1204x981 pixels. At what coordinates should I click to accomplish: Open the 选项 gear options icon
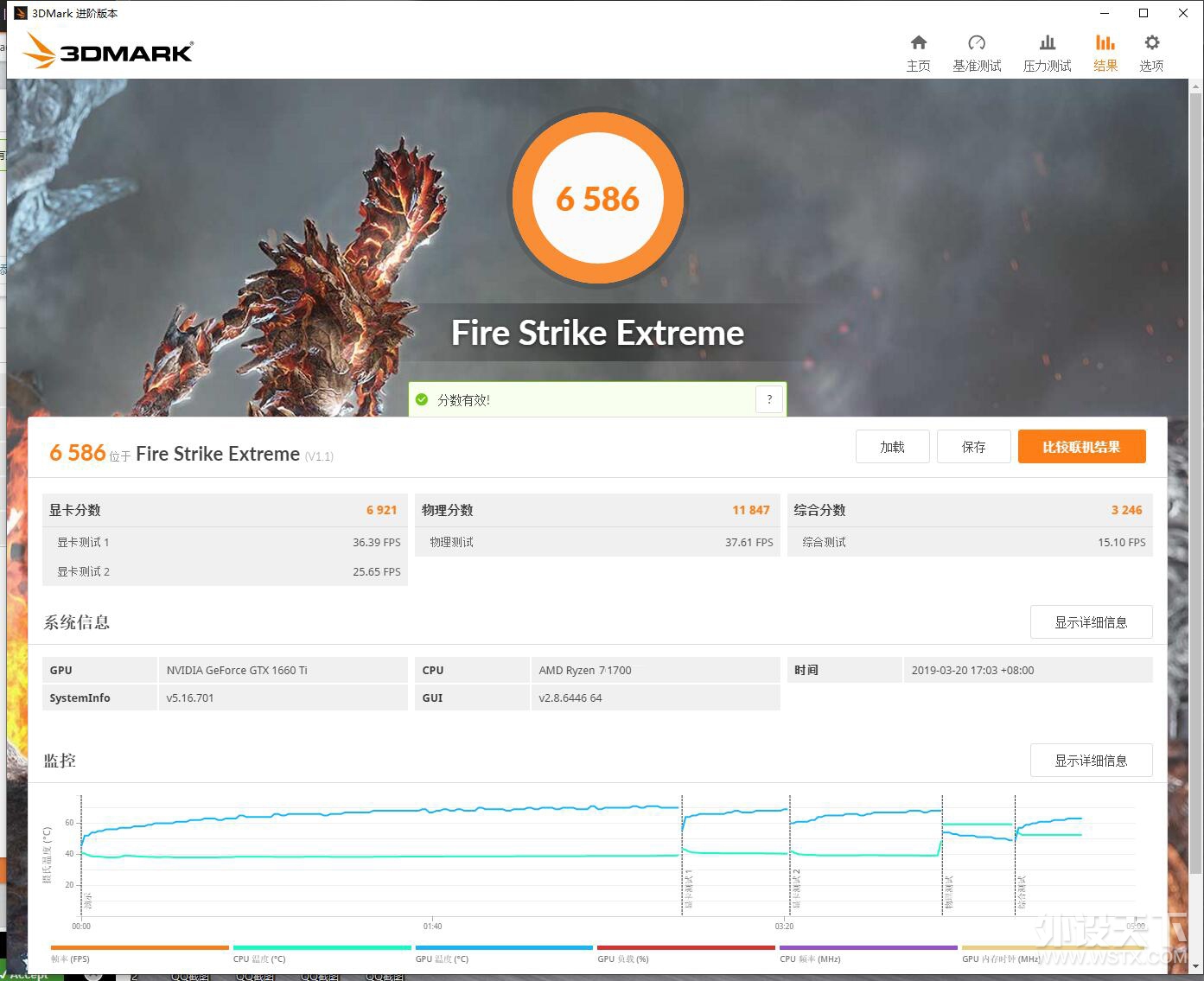(x=1151, y=53)
